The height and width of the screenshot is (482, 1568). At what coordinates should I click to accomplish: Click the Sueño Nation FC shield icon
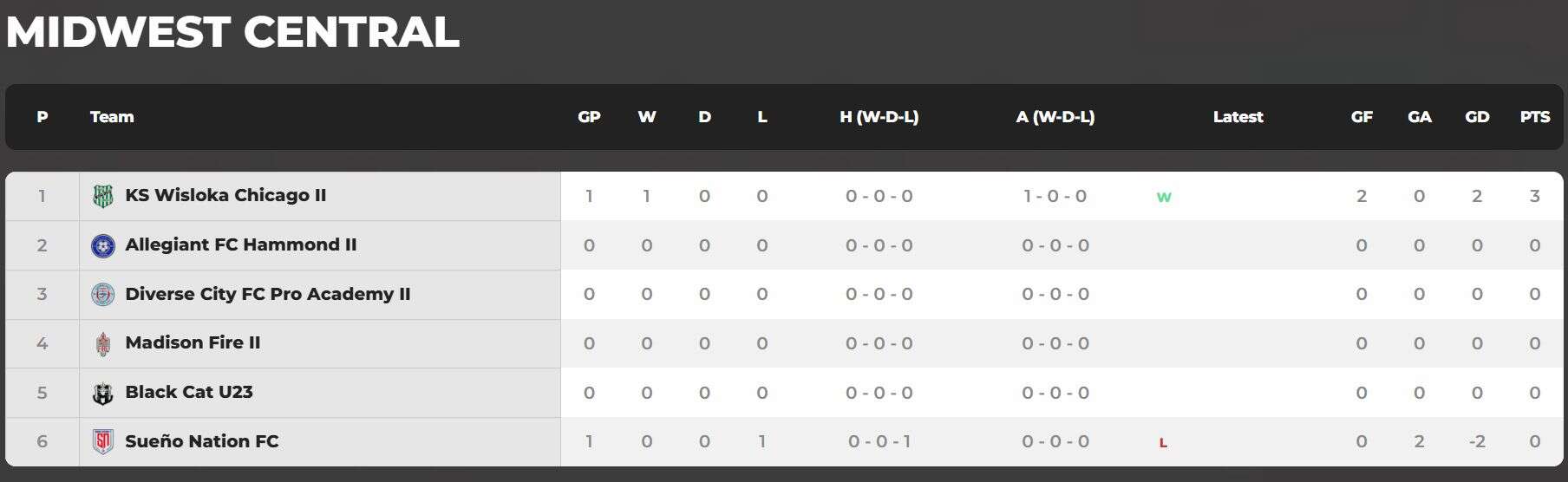(102, 442)
